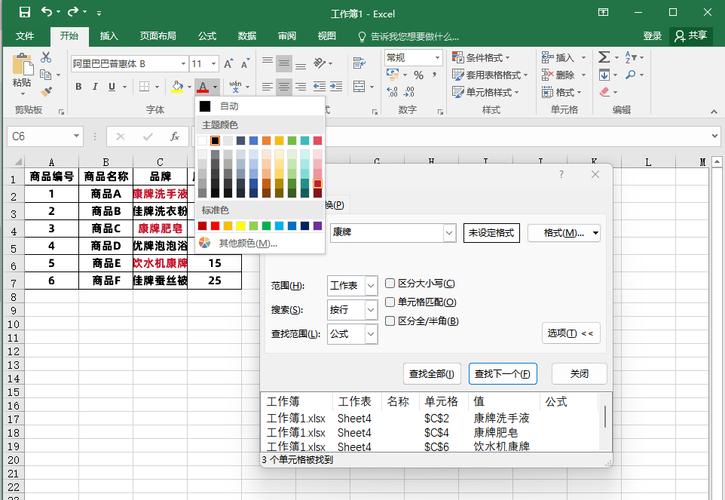
Task: Expand the number format 常规 dropdown
Action: pyautogui.click(x=437, y=58)
